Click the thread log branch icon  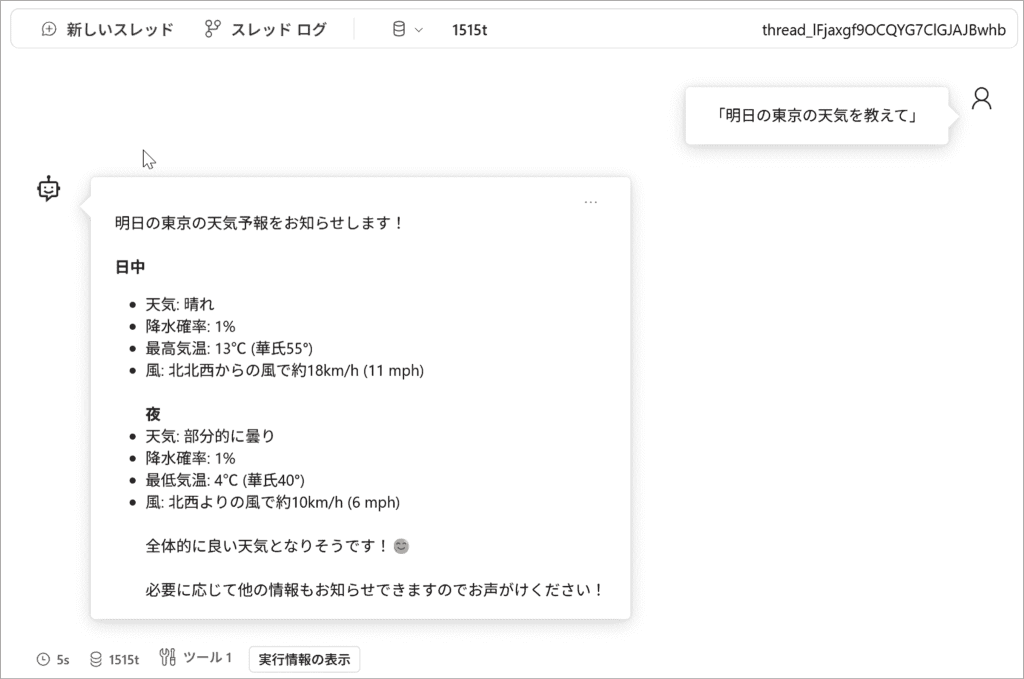212,30
